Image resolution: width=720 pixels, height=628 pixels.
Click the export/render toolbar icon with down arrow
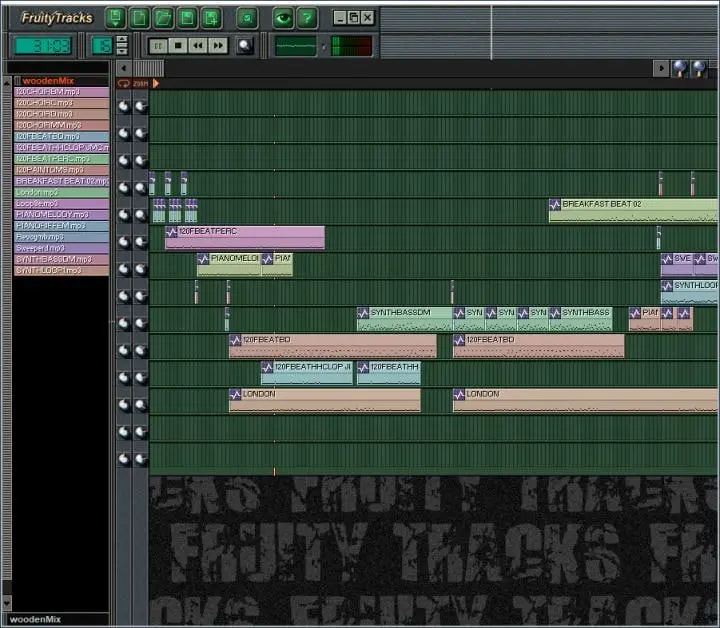(x=115, y=18)
